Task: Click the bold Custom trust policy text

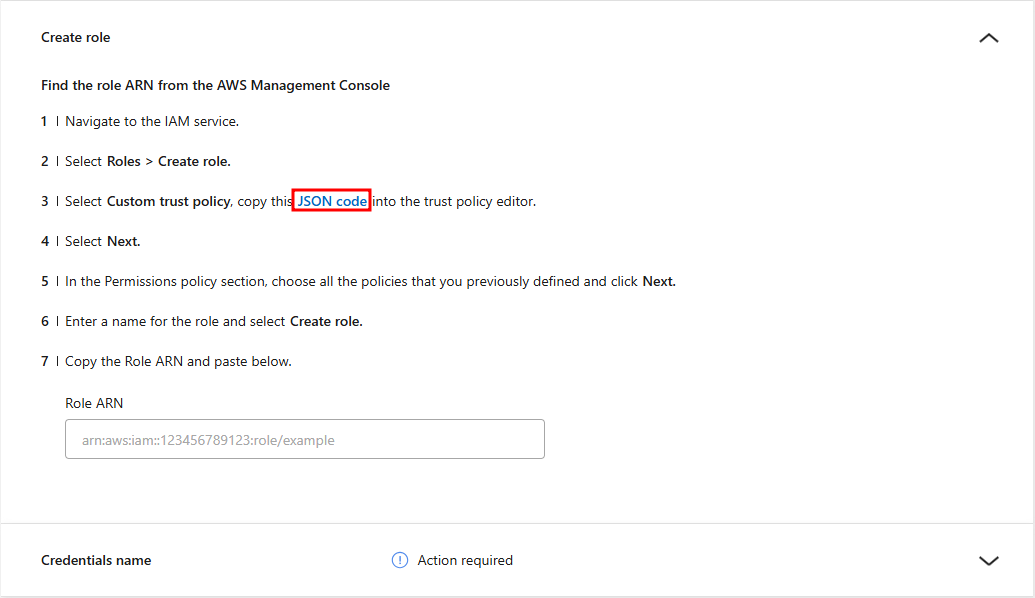Action: pyautogui.click(x=168, y=201)
